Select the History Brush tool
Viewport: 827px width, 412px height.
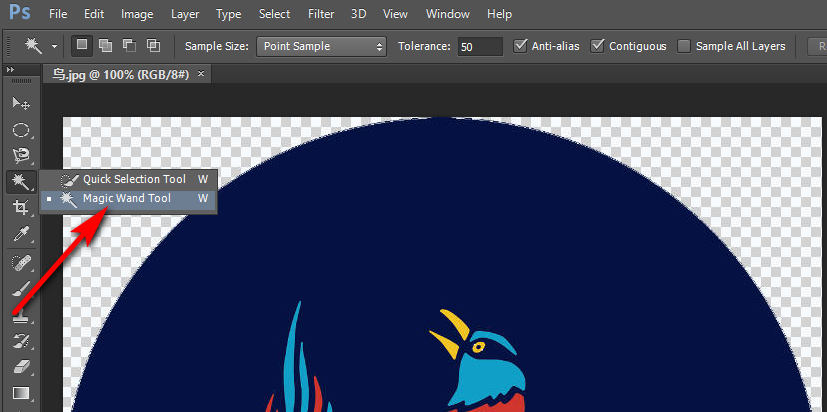(21, 340)
